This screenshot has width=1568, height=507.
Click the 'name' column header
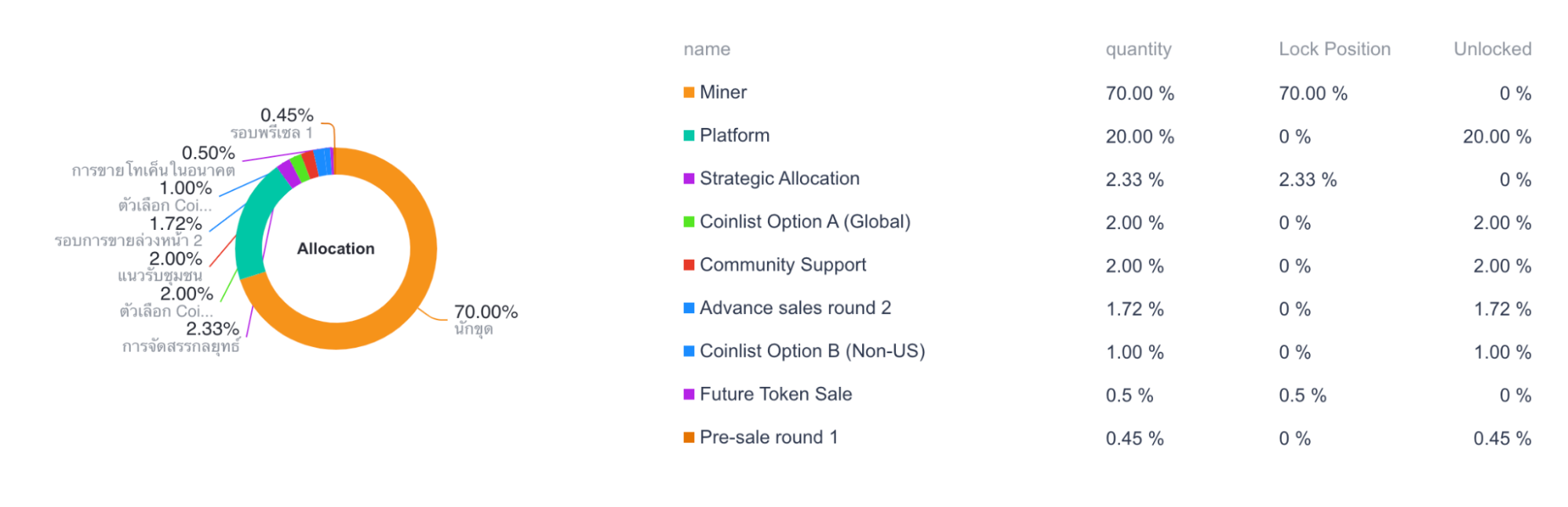(x=707, y=49)
